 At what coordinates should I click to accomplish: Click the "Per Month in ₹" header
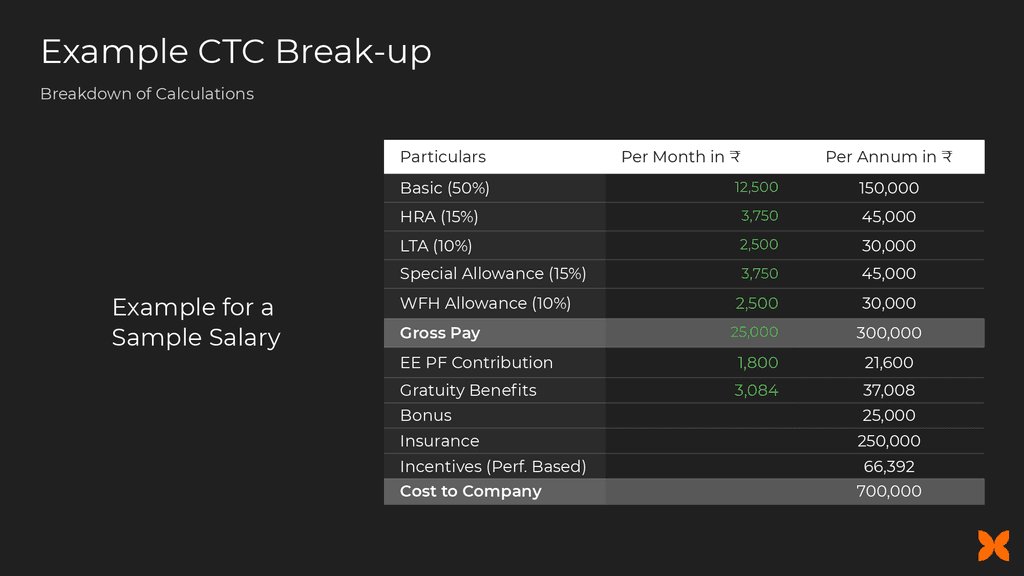[x=680, y=157]
